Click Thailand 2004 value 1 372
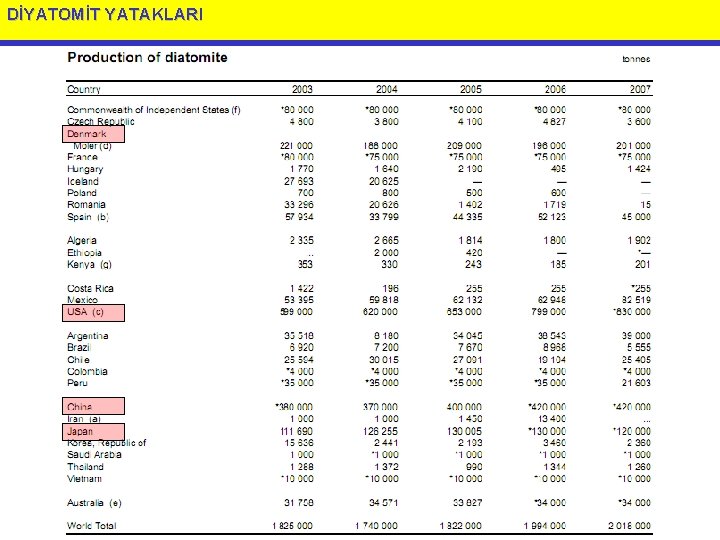The height and width of the screenshot is (540, 720). coord(386,467)
